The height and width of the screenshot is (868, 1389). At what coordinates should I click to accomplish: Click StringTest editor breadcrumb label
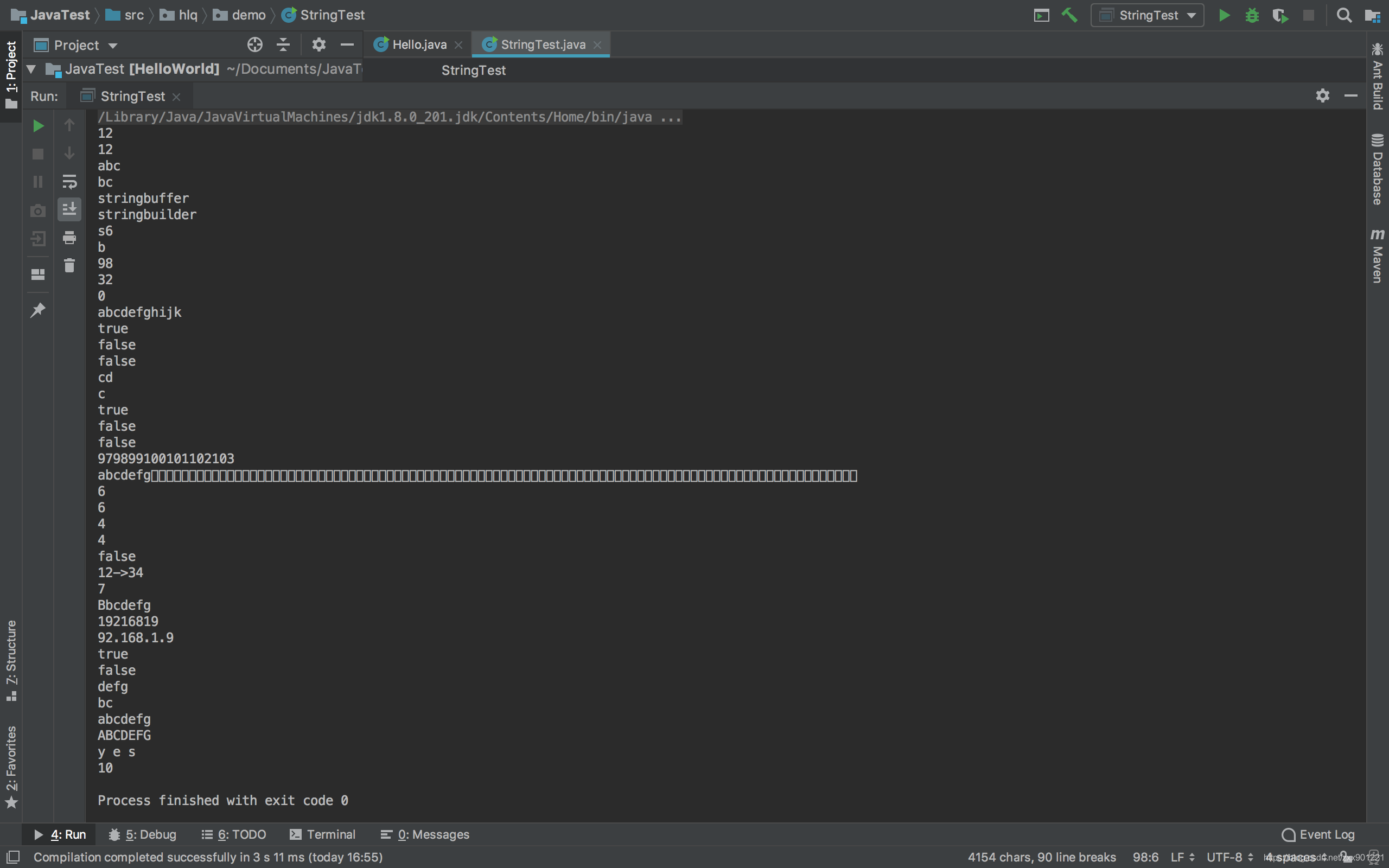473,70
